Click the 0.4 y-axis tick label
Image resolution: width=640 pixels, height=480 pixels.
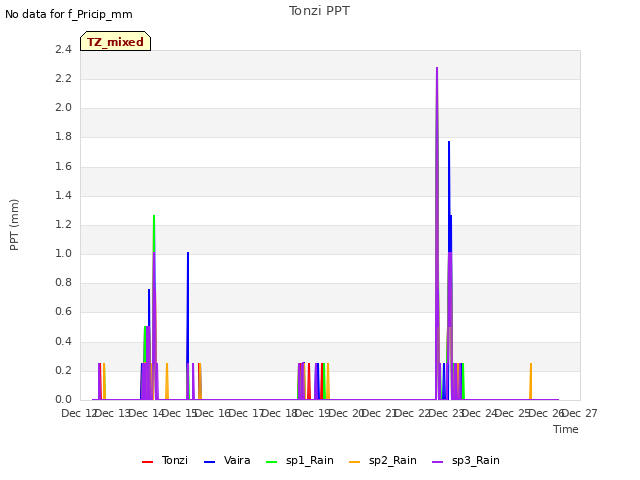(x=63, y=341)
